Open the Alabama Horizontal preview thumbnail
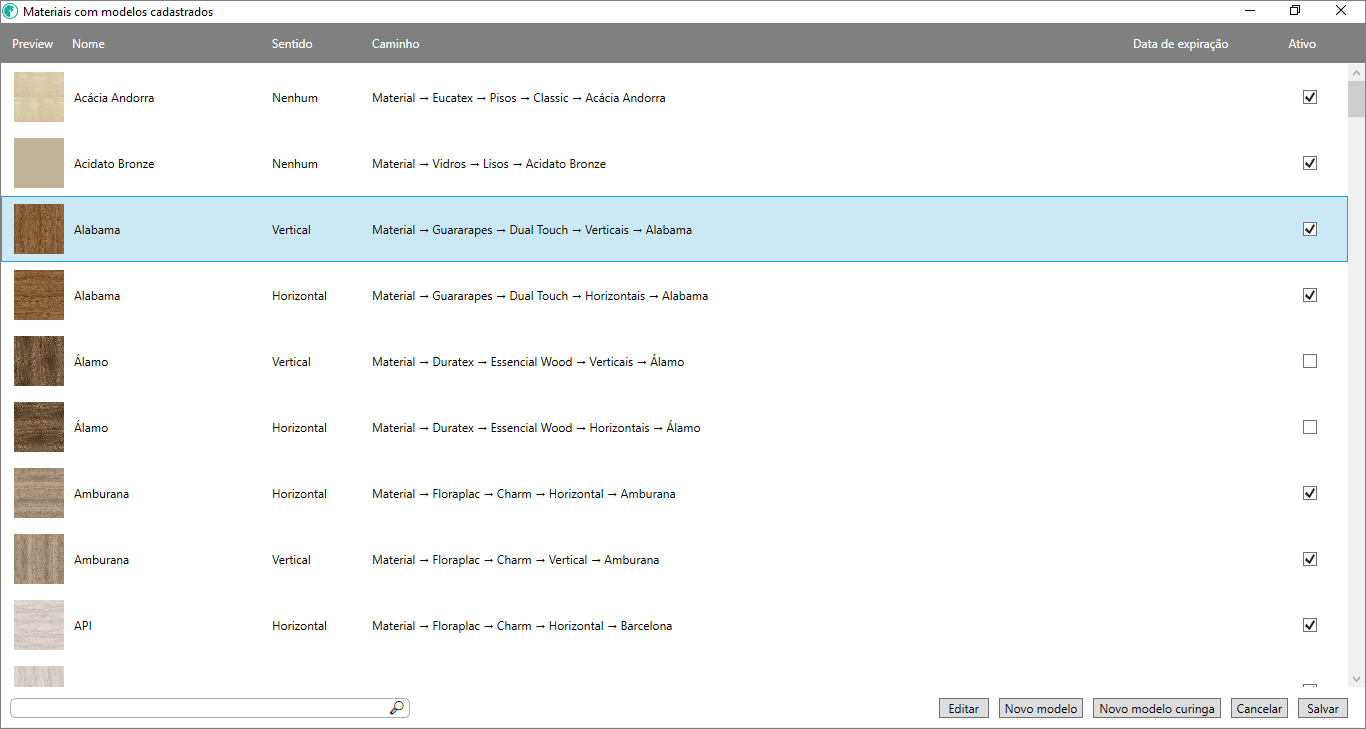This screenshot has width=1366, height=729. pyautogui.click(x=39, y=296)
